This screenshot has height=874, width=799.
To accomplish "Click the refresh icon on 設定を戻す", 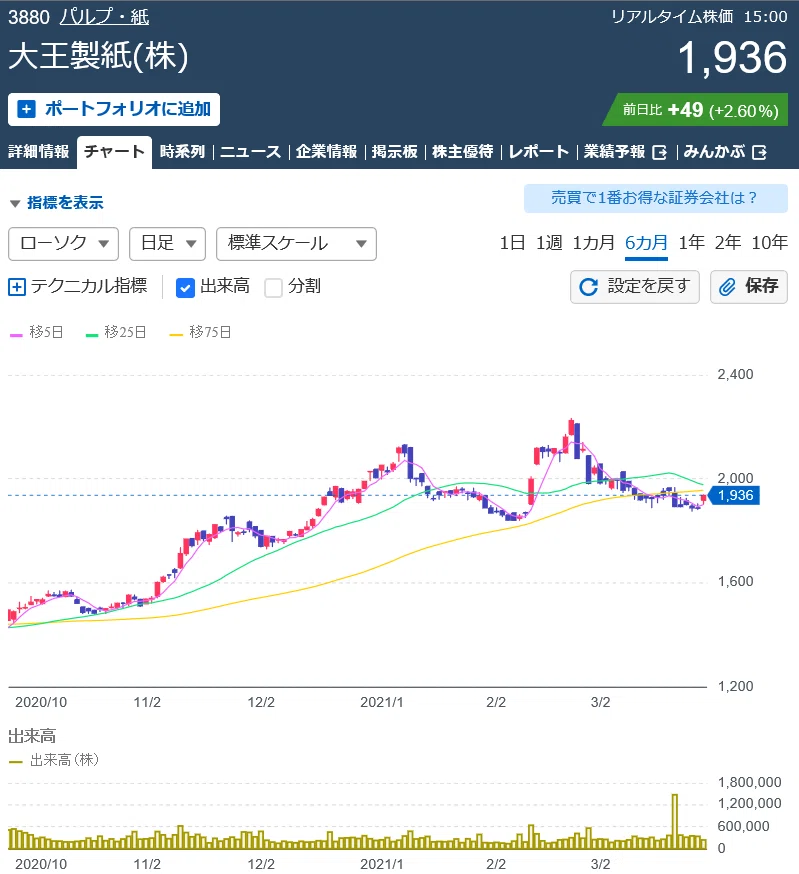I will point(588,287).
